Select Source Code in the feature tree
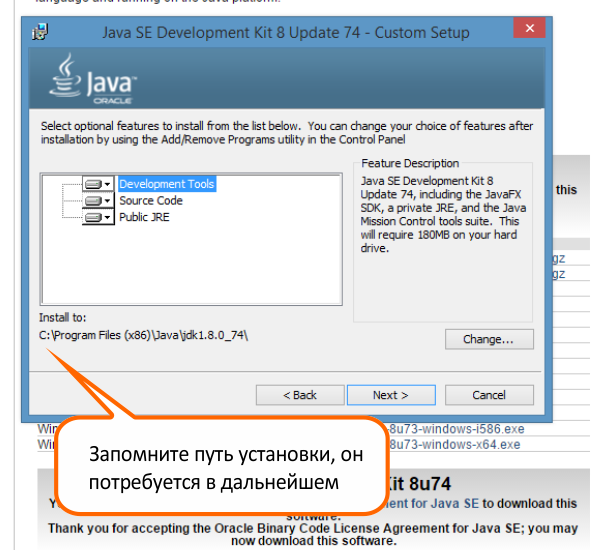This screenshot has width=604, height=550. tap(151, 201)
